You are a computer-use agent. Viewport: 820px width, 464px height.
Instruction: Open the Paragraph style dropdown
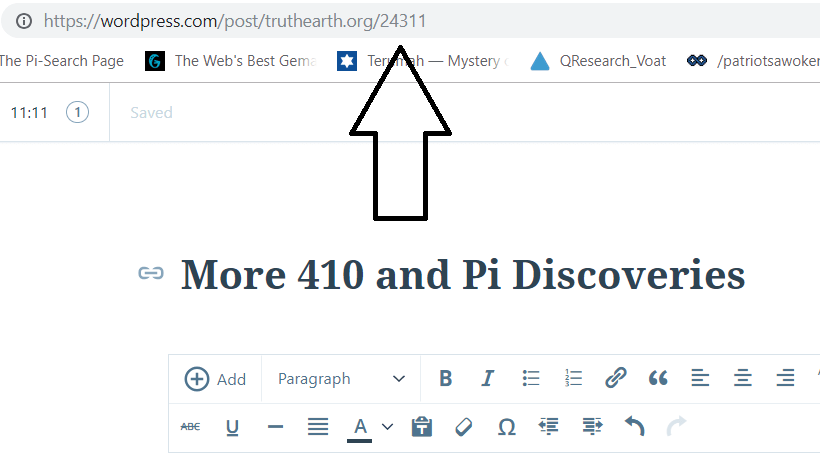point(341,379)
